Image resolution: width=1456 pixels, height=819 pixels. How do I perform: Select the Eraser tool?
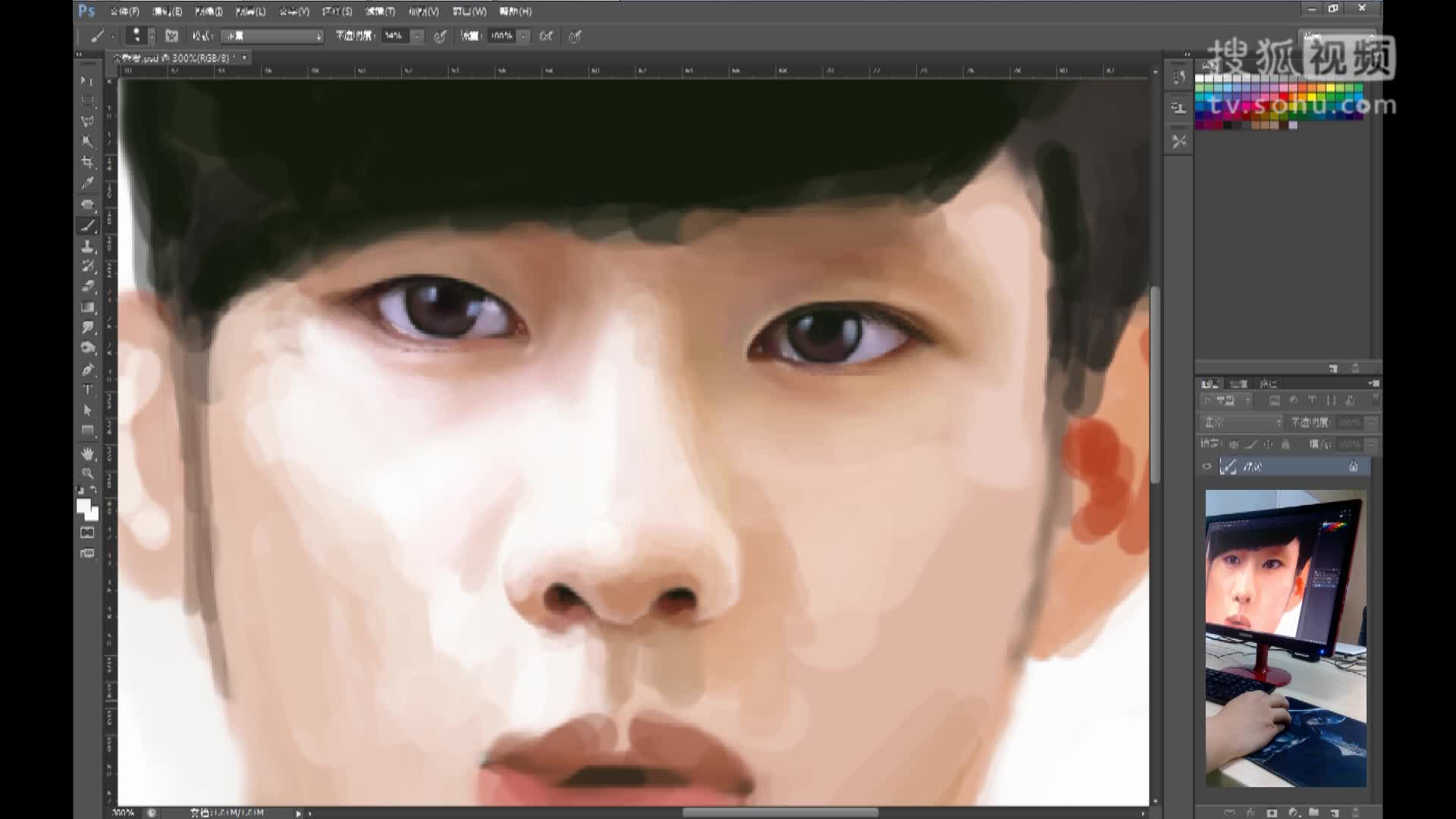click(x=88, y=287)
